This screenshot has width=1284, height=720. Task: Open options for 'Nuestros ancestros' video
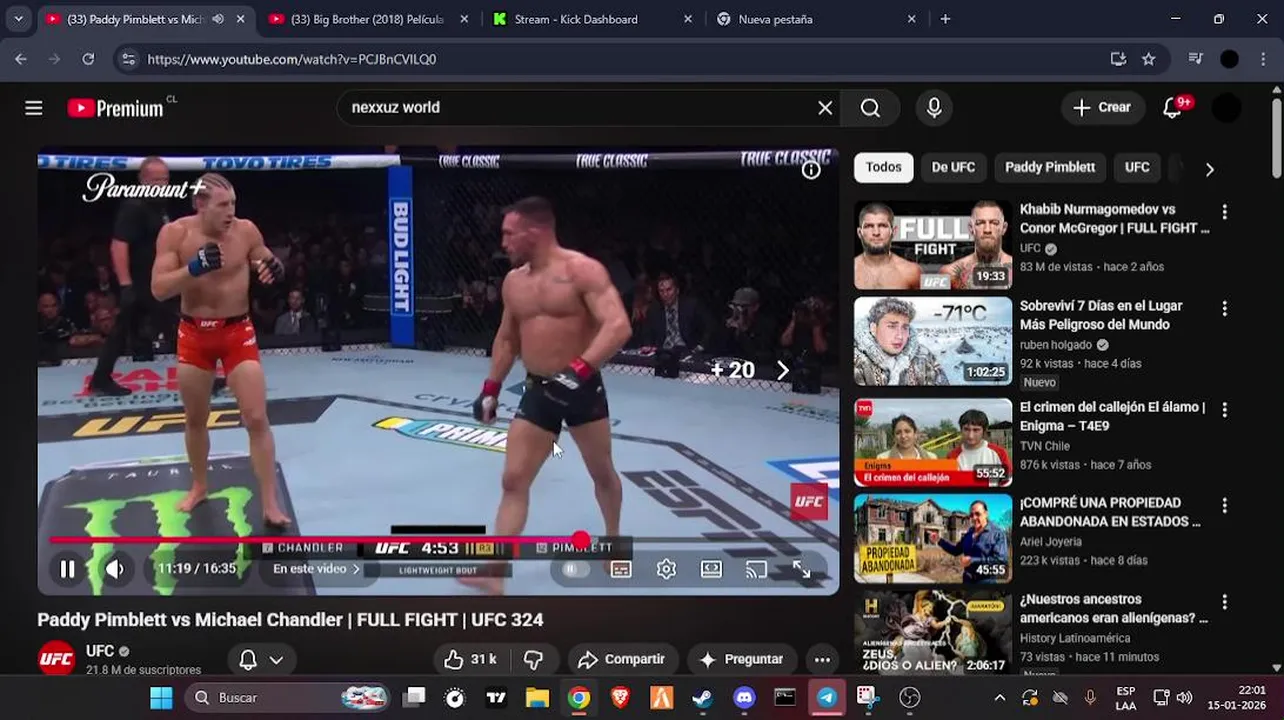1224,602
